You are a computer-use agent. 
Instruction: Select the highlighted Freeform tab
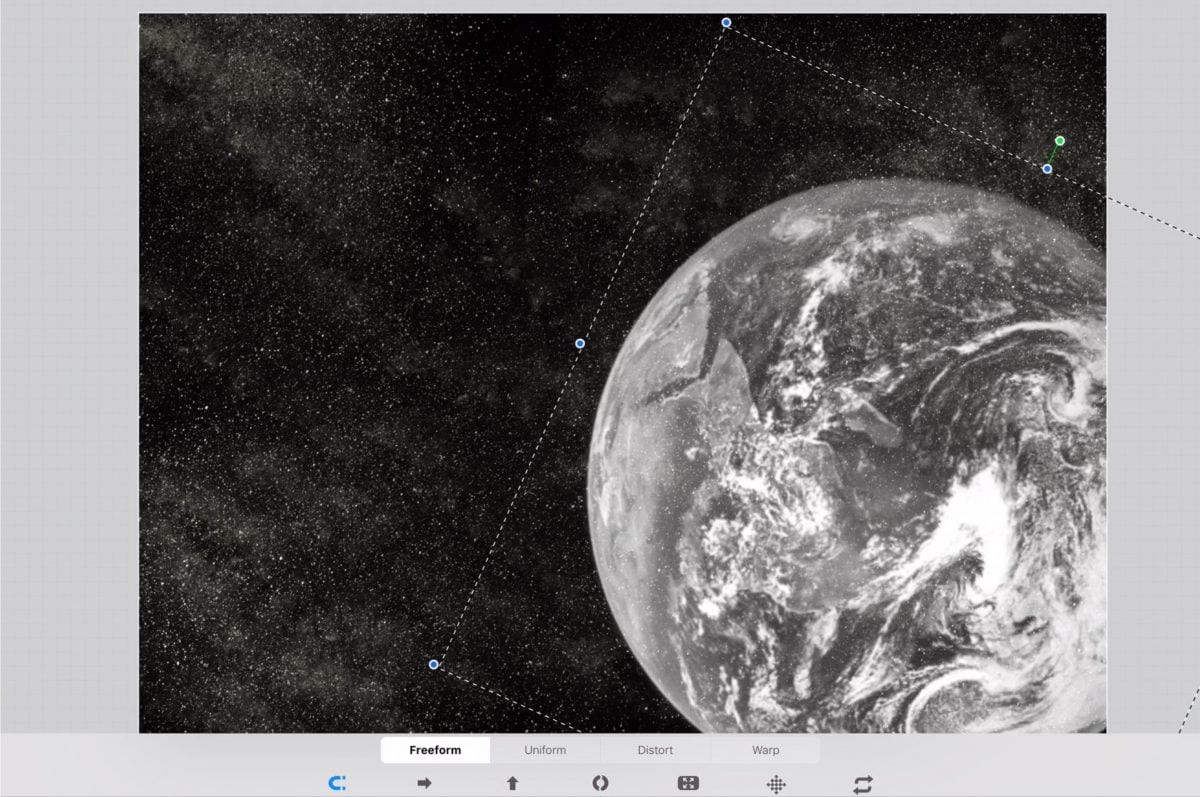pos(435,749)
